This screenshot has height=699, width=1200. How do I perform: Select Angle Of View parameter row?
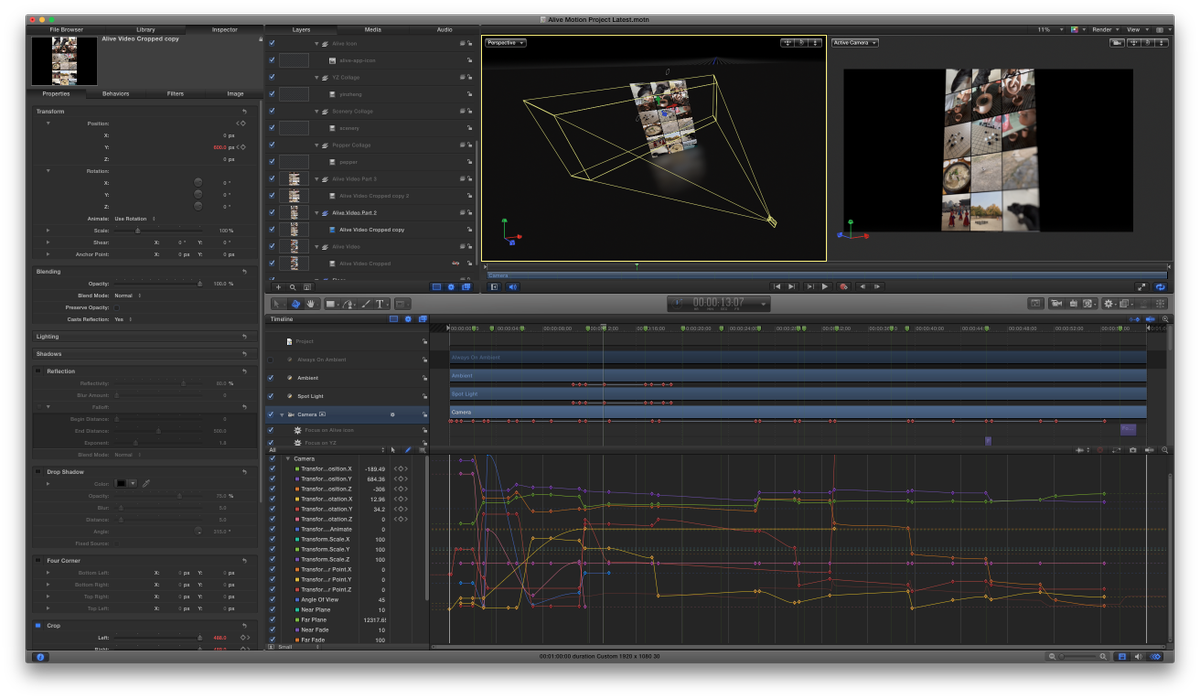click(x=319, y=599)
